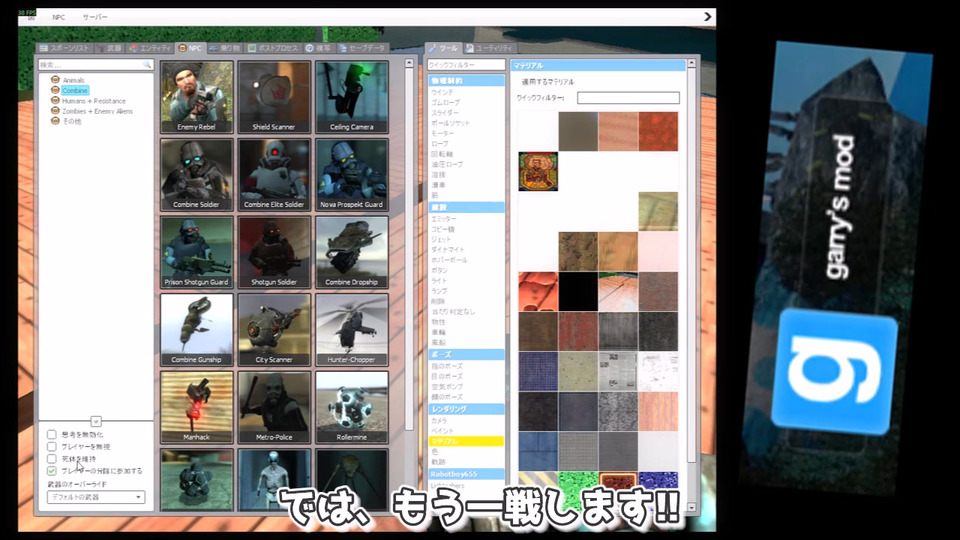Viewport: 960px width, 540px height.
Task: Collapse the NPC options panel divider arrow
Action: point(96,421)
